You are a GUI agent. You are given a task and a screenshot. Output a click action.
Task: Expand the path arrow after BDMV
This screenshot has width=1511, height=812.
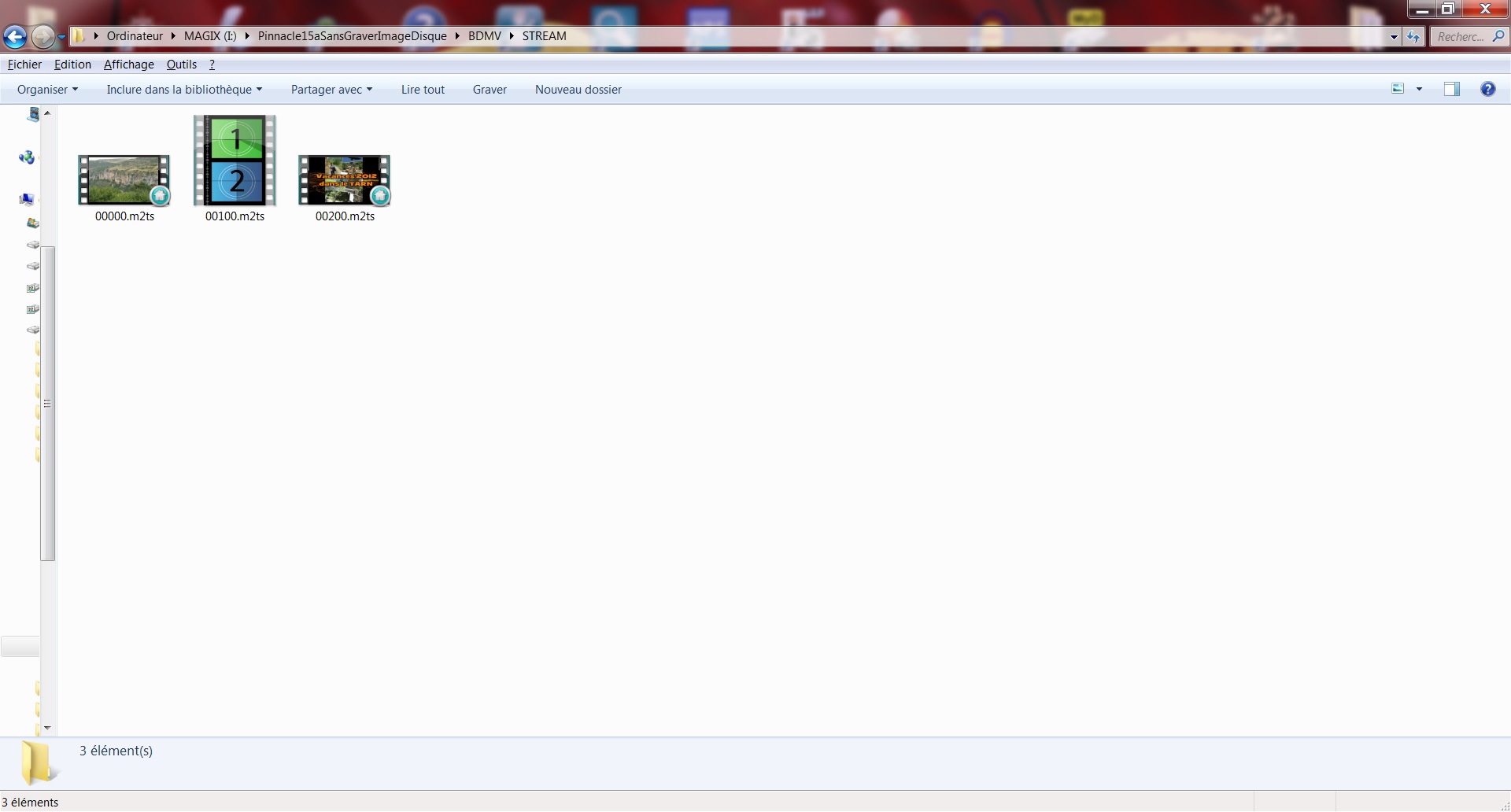[x=512, y=36]
